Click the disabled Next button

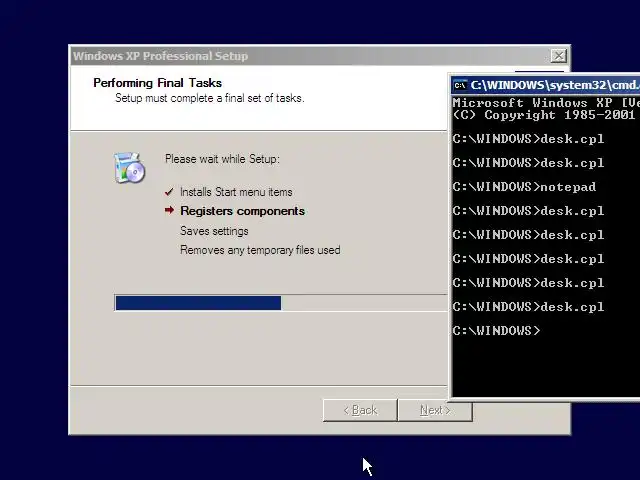pos(435,410)
